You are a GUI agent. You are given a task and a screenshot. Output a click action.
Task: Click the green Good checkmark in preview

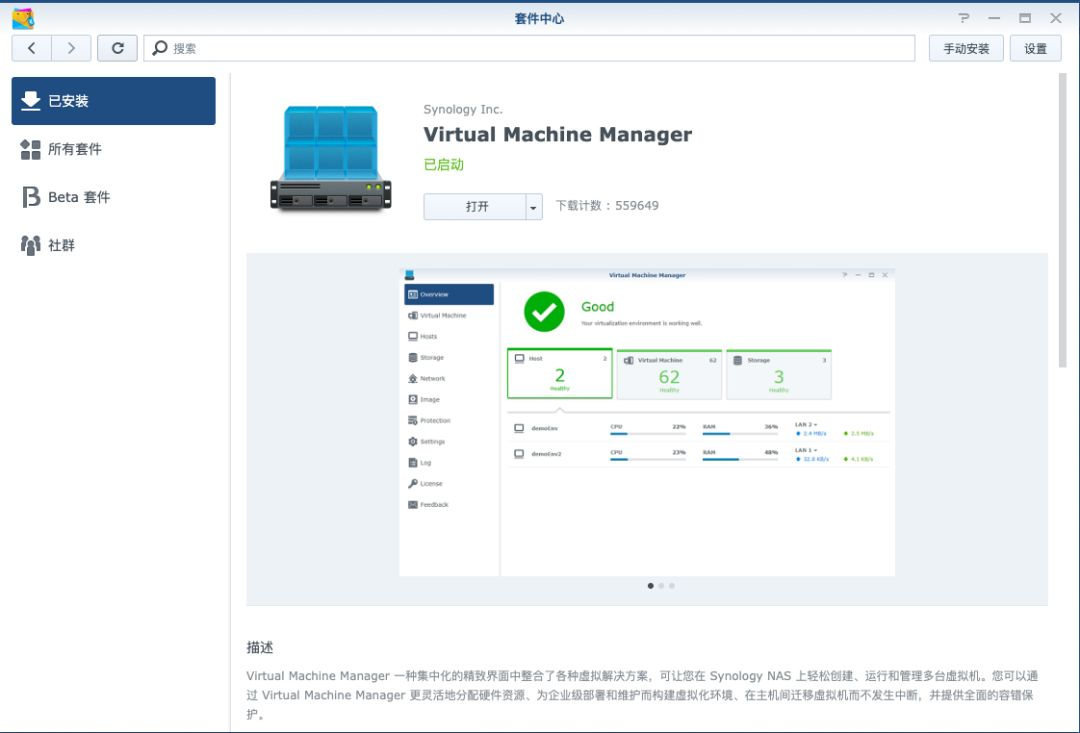pyautogui.click(x=544, y=312)
